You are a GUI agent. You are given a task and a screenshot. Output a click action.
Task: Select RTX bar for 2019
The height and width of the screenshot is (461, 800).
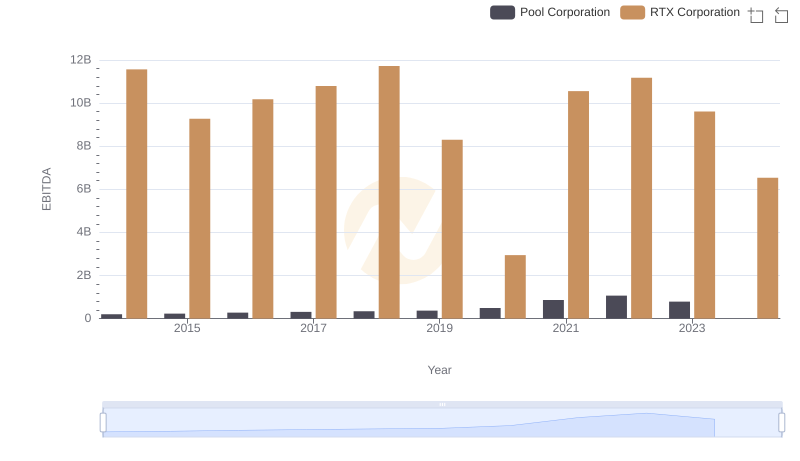[452, 229]
